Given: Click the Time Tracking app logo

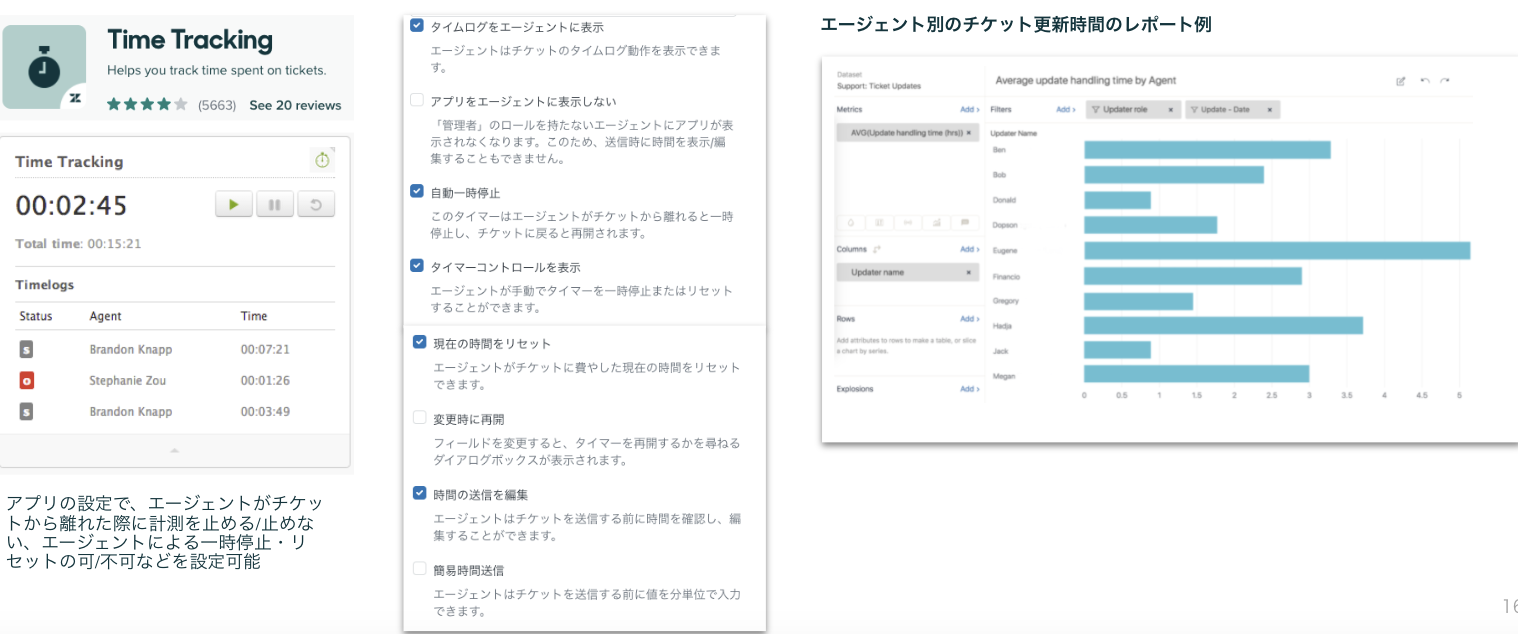Looking at the screenshot, I should point(45,68).
